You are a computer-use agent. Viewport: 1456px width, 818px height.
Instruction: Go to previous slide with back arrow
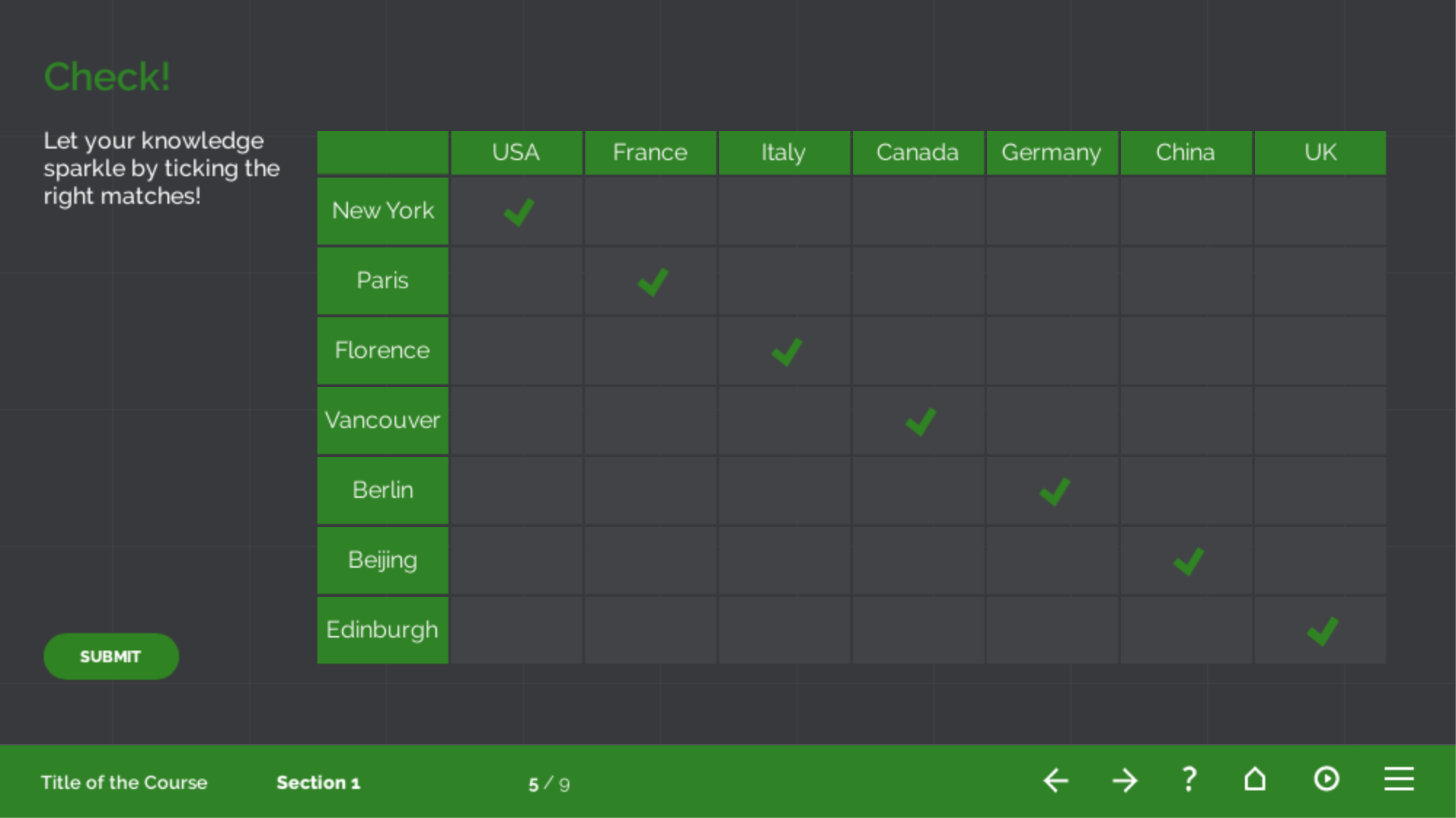pos(1056,781)
